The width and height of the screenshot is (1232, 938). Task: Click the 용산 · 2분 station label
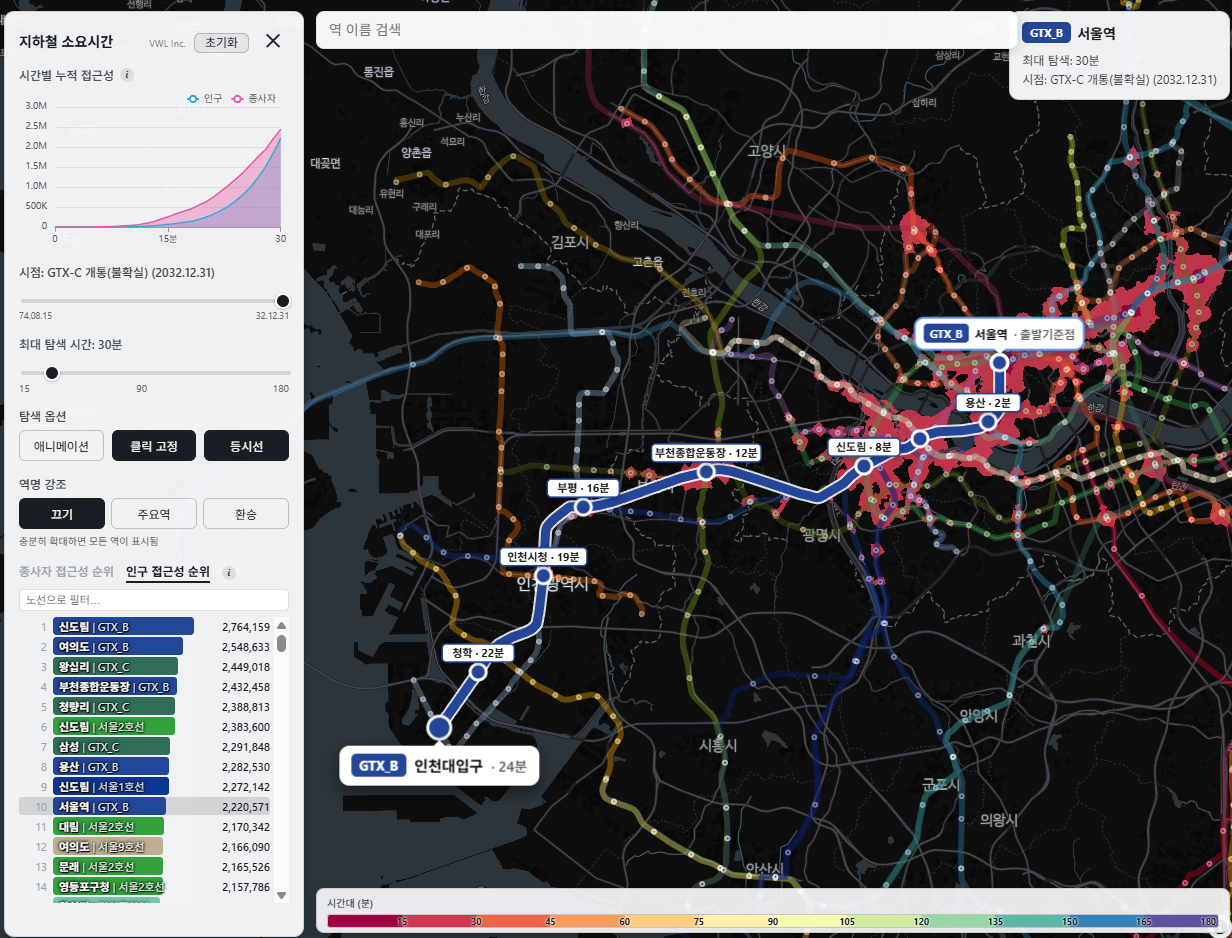(987, 403)
